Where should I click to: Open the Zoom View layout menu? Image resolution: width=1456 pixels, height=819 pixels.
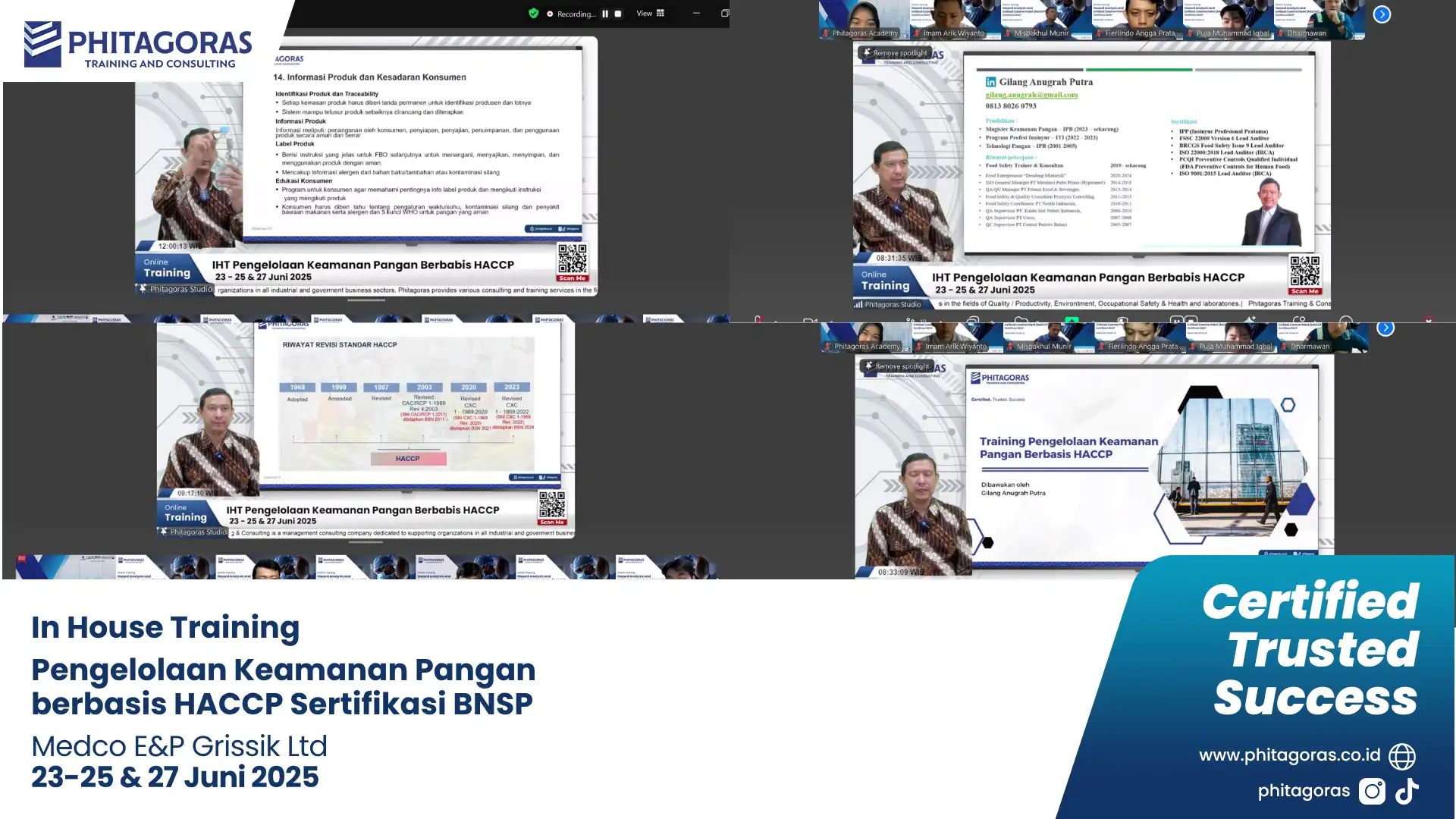coord(650,13)
